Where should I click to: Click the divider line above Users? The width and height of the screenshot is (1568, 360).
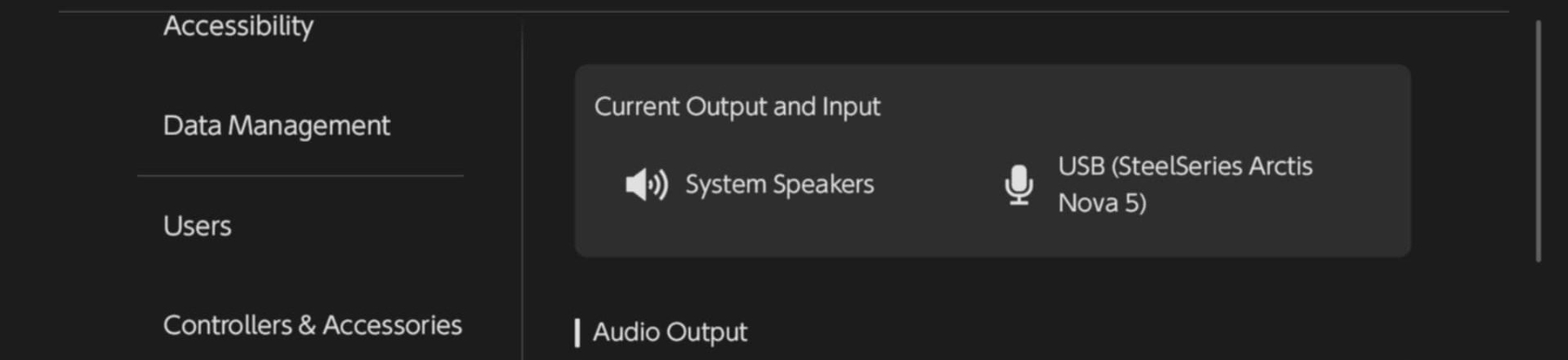(x=301, y=176)
